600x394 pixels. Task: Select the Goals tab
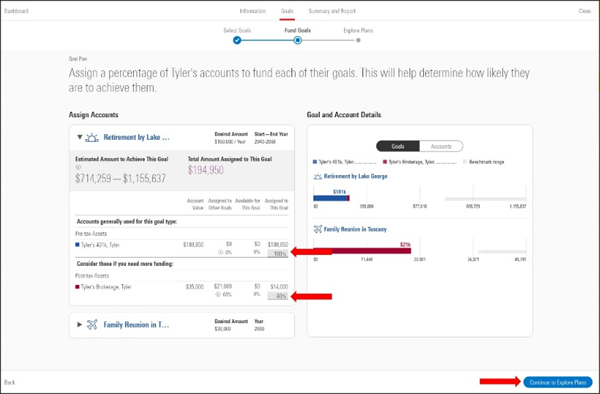(287, 11)
